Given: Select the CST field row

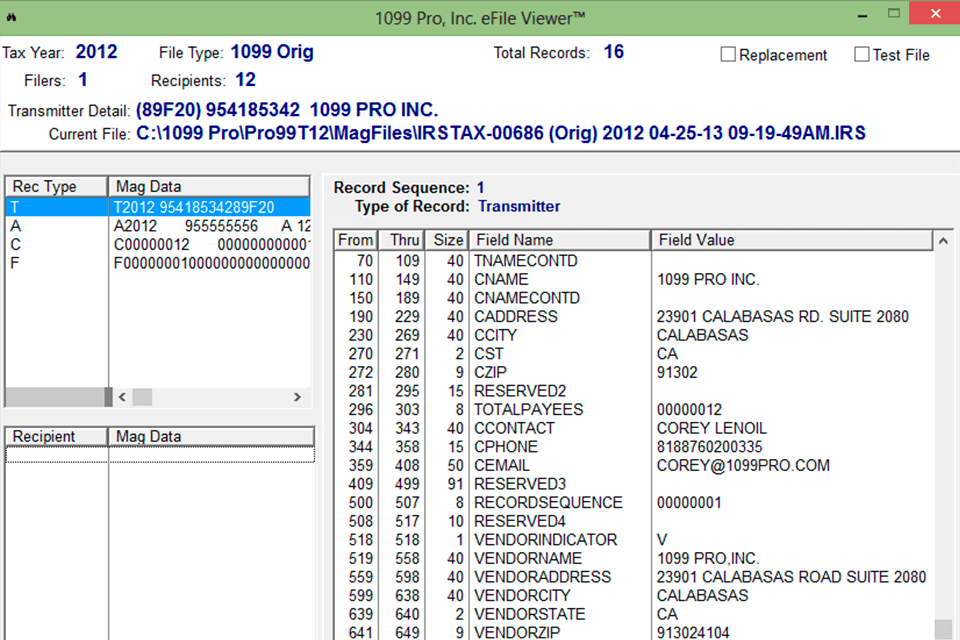Looking at the screenshot, I should 634,354.
